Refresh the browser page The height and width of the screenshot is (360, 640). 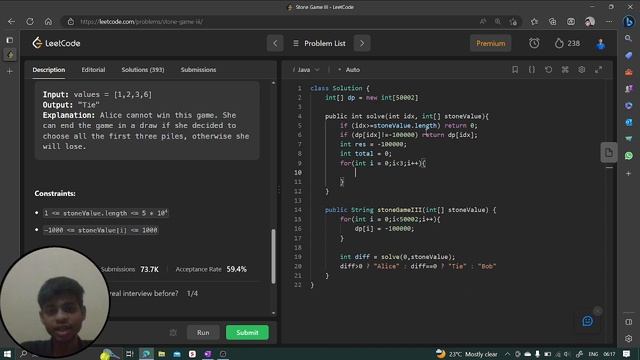(30, 22)
